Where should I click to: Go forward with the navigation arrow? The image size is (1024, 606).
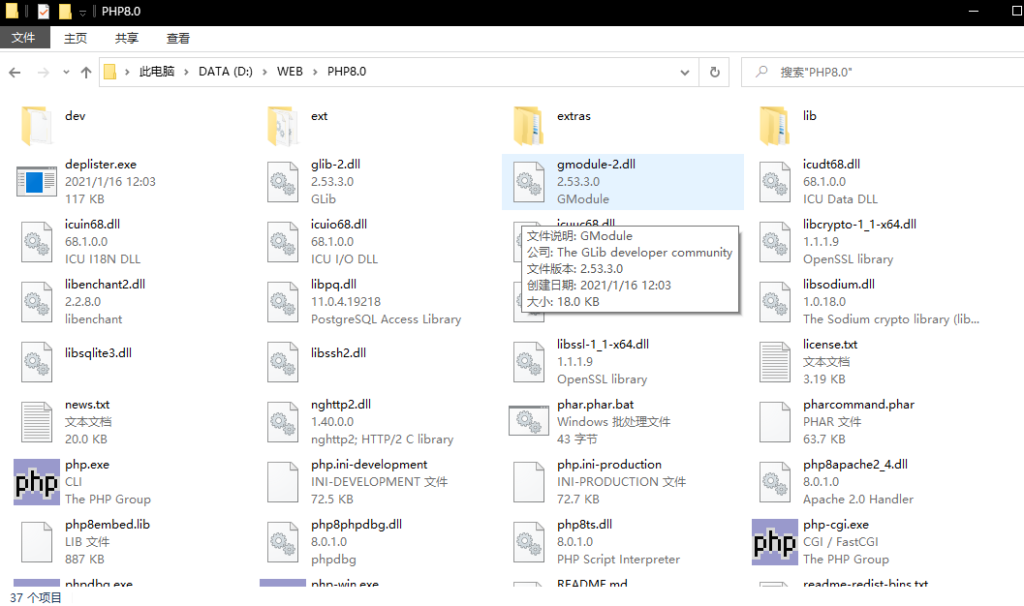click(x=43, y=72)
